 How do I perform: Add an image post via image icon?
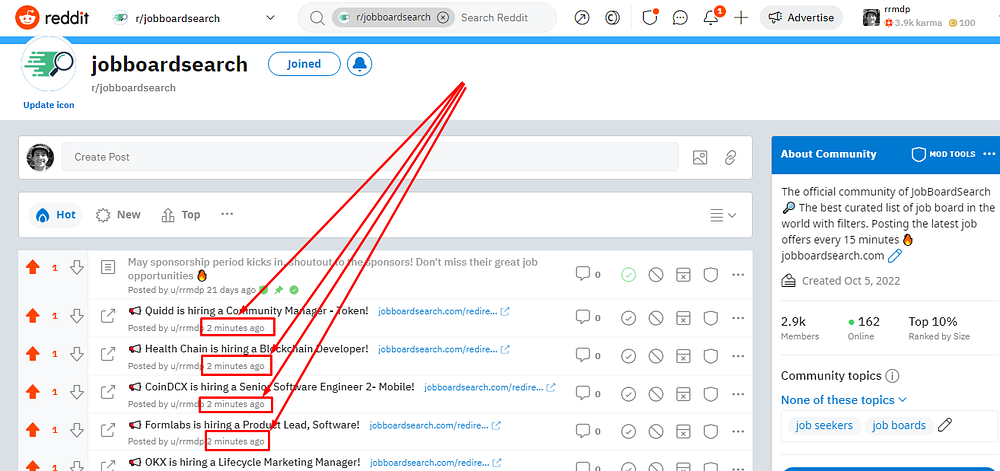click(x=700, y=157)
